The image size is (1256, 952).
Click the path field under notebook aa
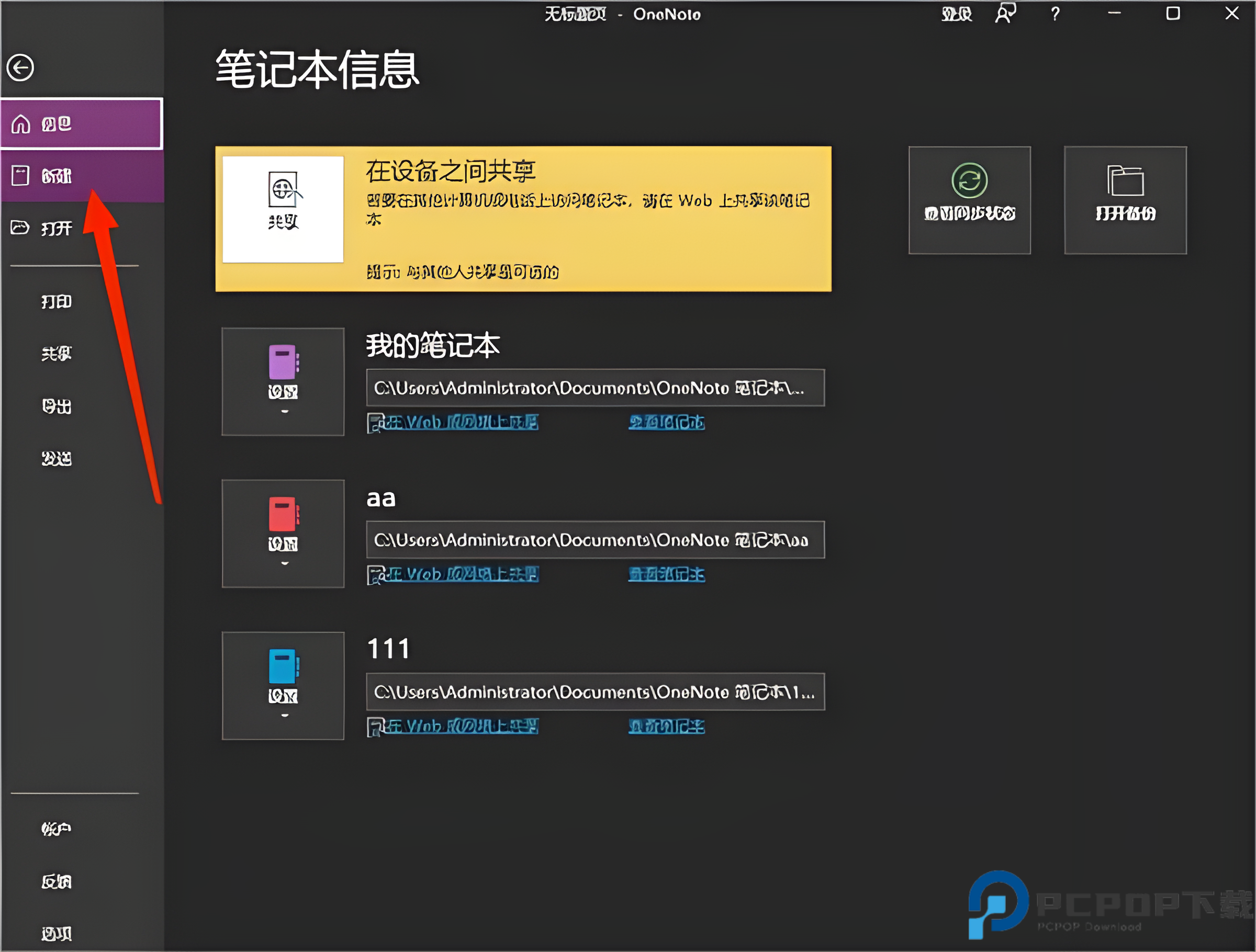(595, 540)
